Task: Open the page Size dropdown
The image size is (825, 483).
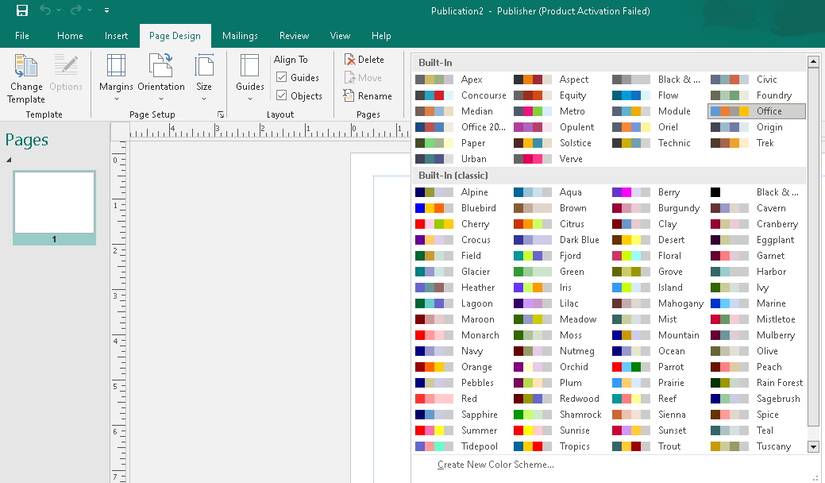Action: point(204,78)
